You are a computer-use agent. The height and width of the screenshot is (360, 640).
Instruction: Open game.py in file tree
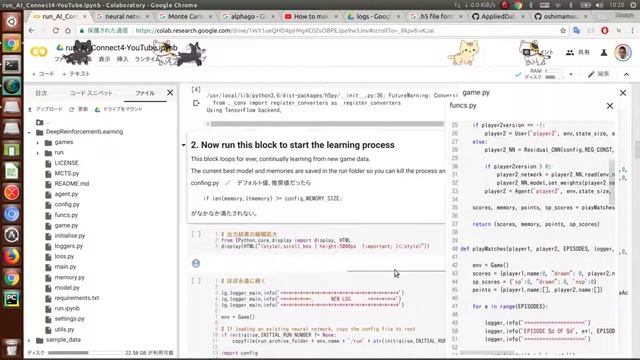click(66, 225)
